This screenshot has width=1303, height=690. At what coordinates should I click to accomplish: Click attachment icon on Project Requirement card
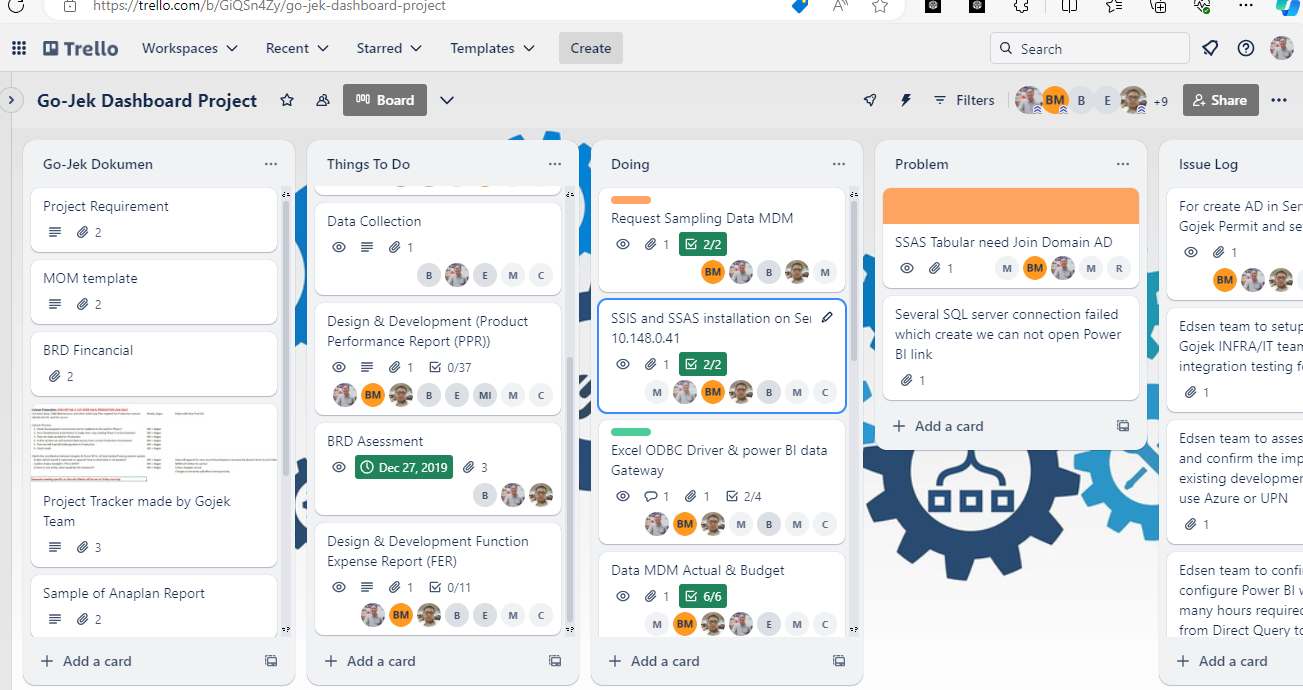(83, 233)
